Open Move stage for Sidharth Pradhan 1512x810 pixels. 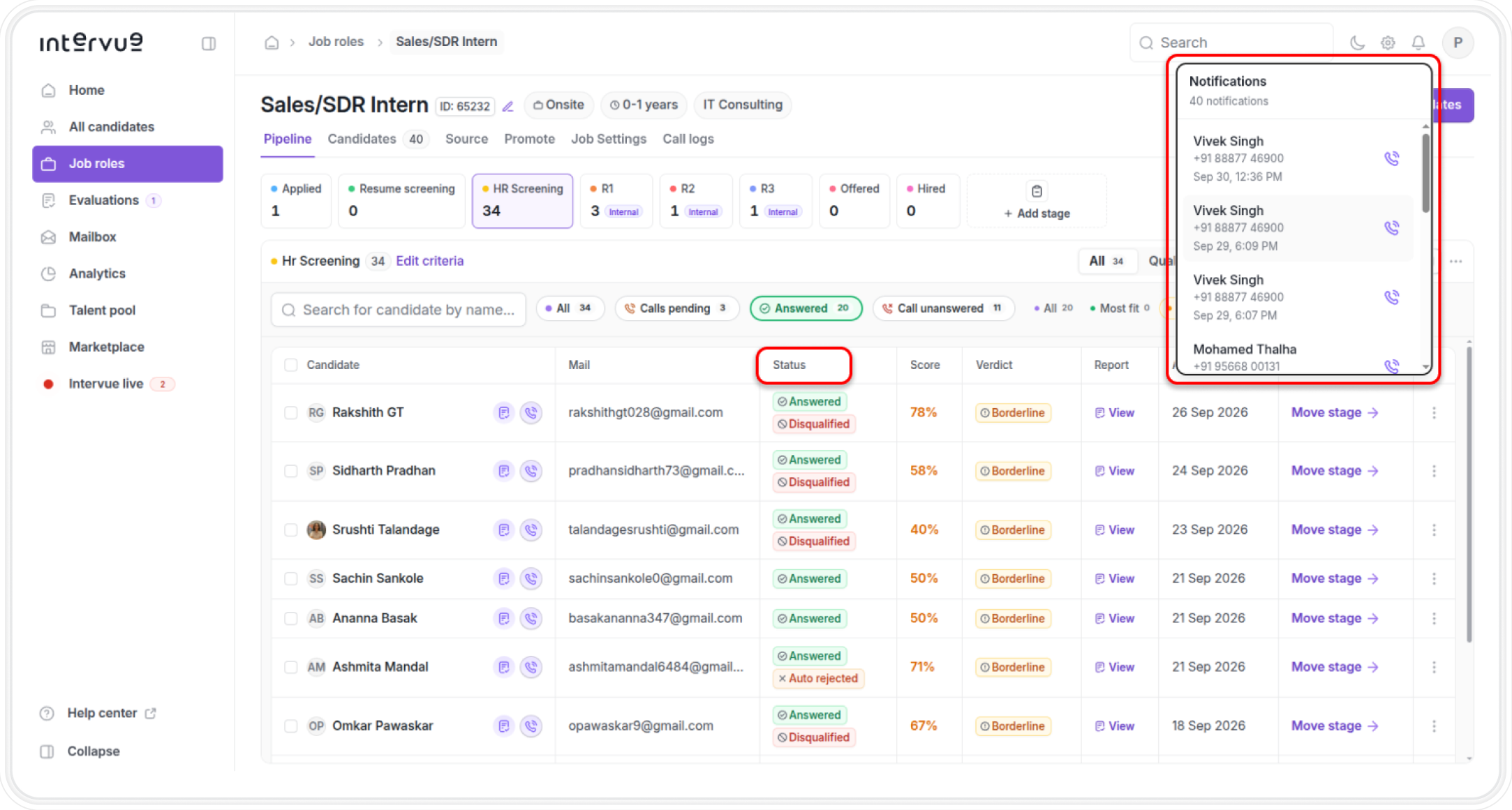(x=1334, y=471)
